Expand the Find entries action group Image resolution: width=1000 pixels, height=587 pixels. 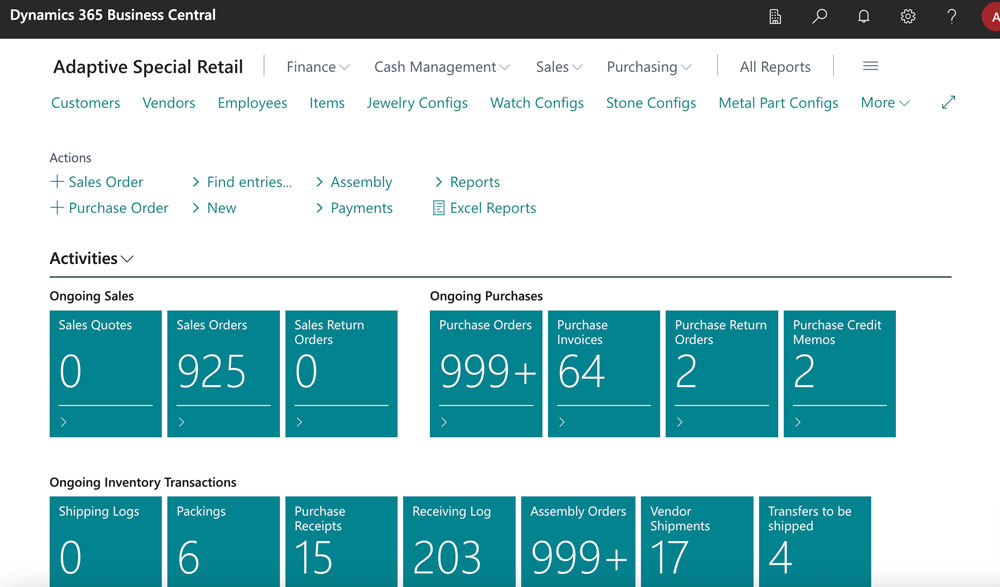[x=241, y=182]
